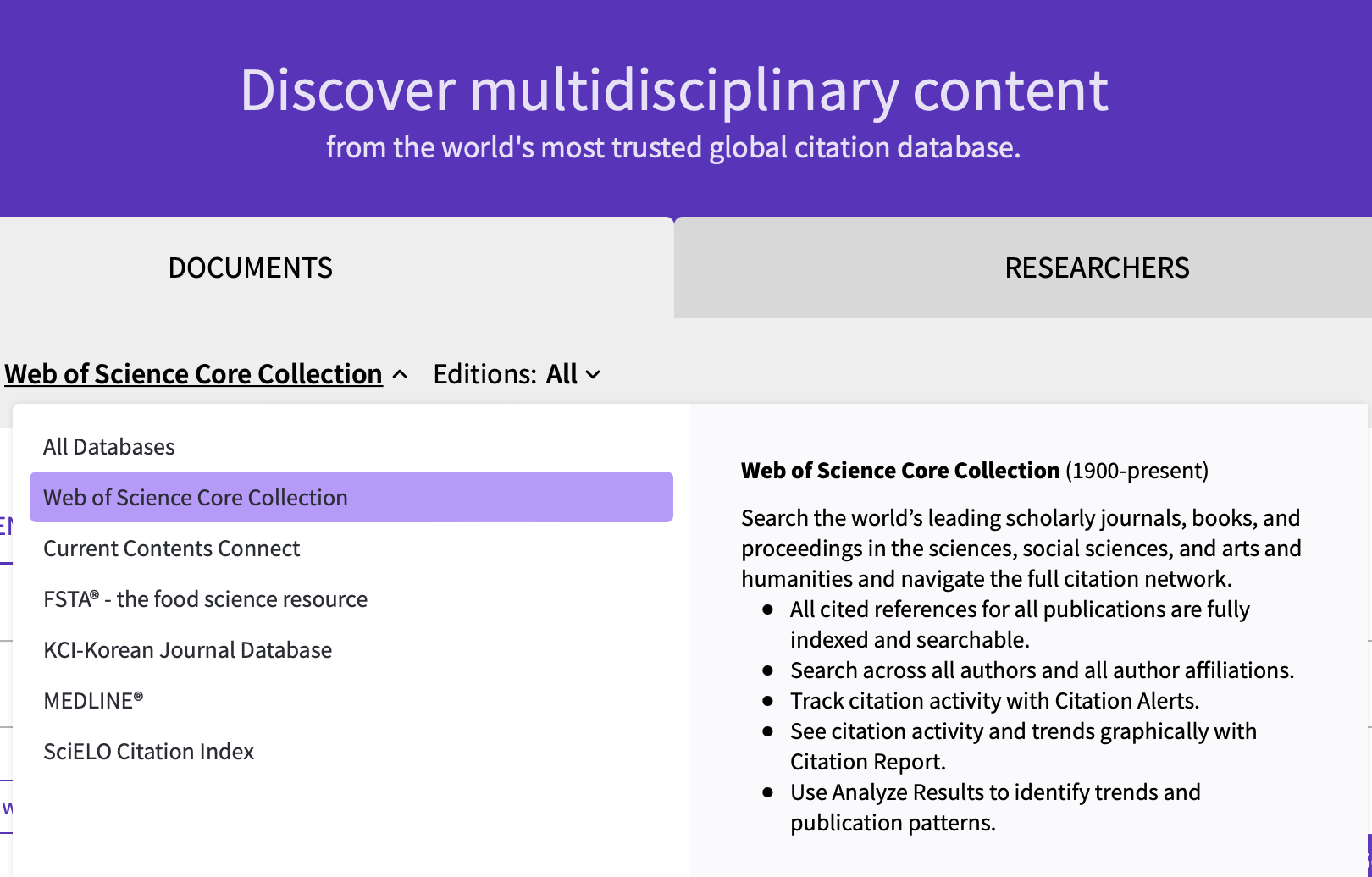Click the down chevron beside Editions All
This screenshot has height=877, width=1372.
(x=594, y=374)
